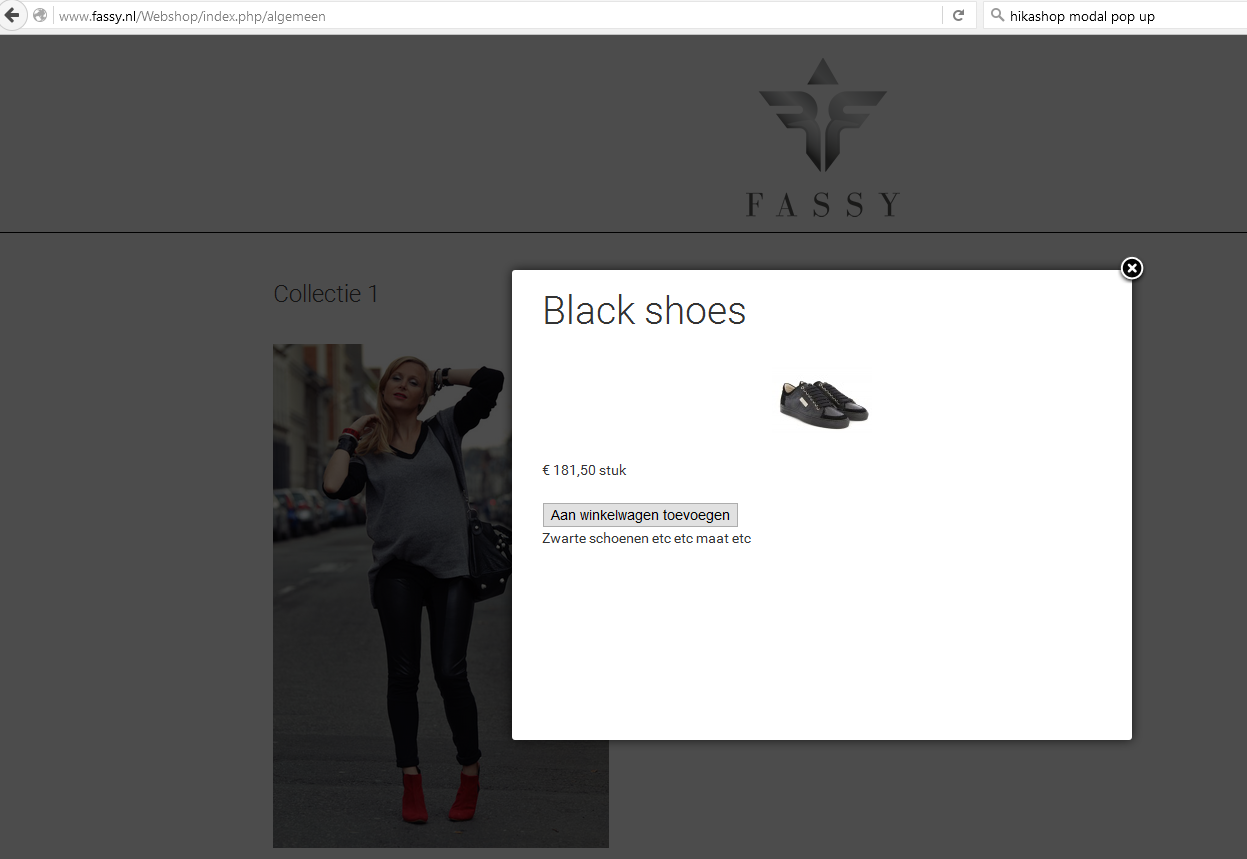Click the FASSY wordmark text

tap(823, 204)
